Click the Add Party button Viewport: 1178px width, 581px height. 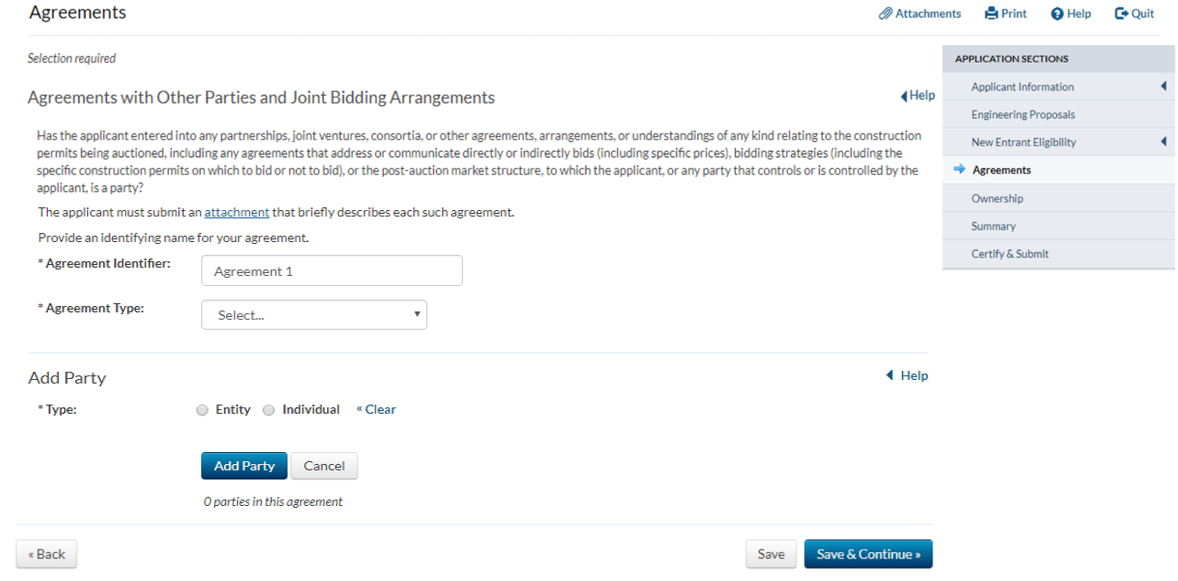[244, 466]
